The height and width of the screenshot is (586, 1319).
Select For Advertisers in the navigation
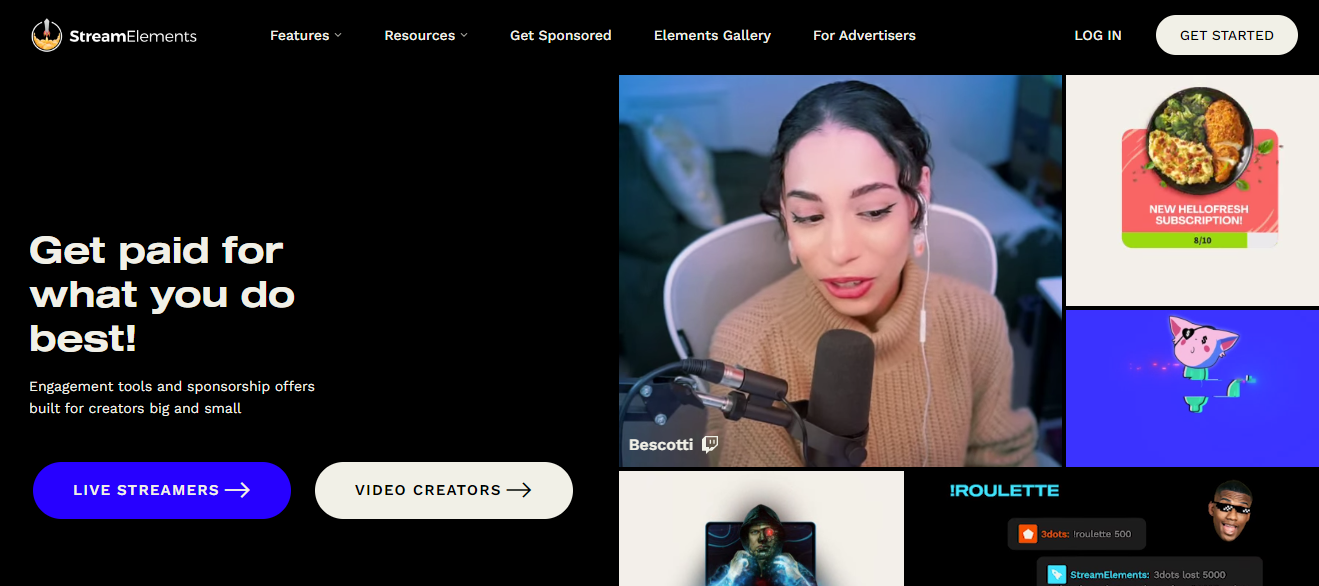click(864, 35)
